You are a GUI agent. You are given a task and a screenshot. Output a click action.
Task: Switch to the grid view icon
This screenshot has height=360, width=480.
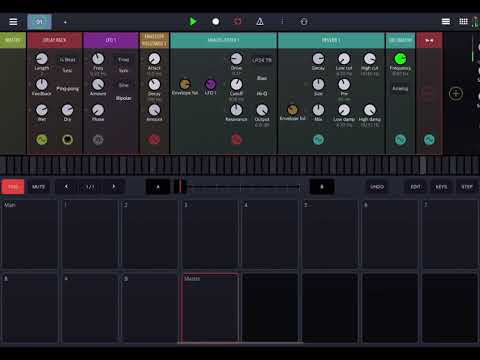pyautogui.click(x=463, y=22)
